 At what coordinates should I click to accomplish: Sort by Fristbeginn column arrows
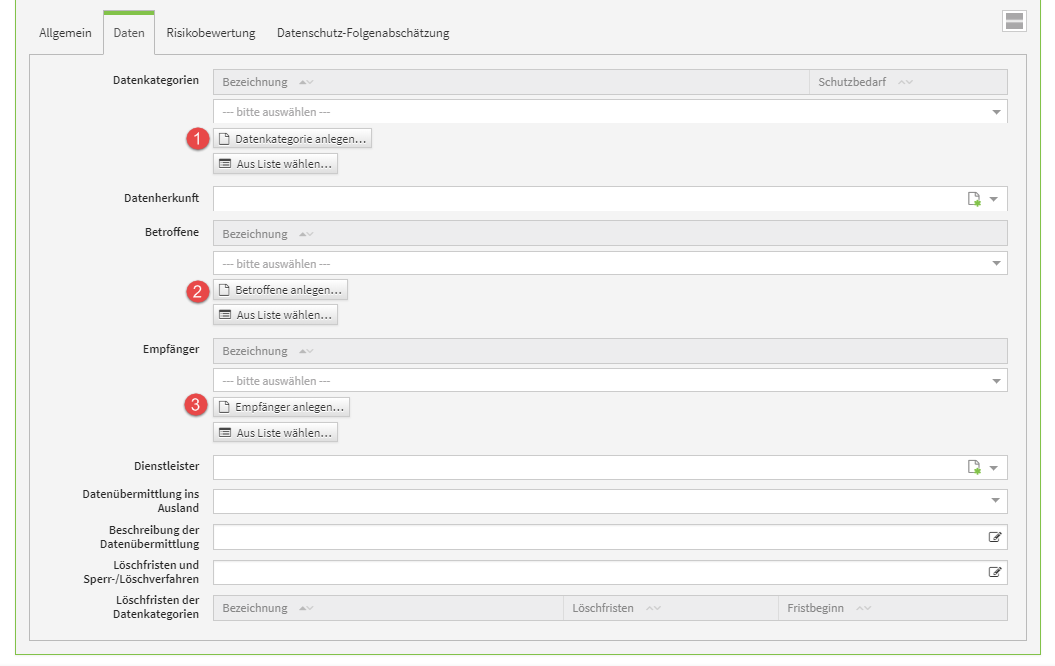863,608
